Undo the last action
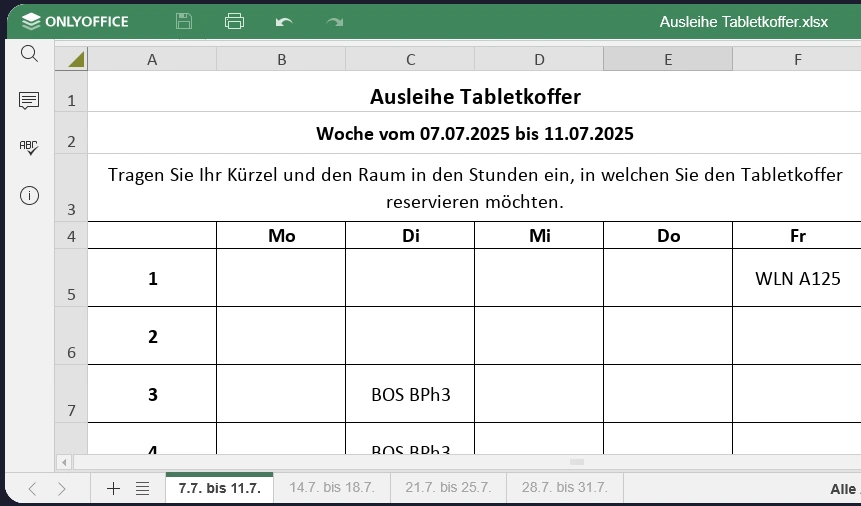861x506 pixels. (284, 21)
